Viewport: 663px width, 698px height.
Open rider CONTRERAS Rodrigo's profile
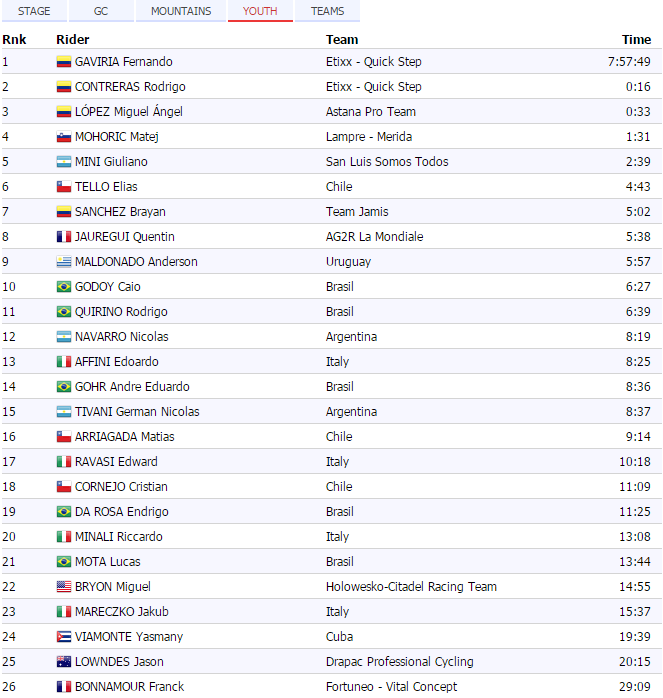click(130, 87)
